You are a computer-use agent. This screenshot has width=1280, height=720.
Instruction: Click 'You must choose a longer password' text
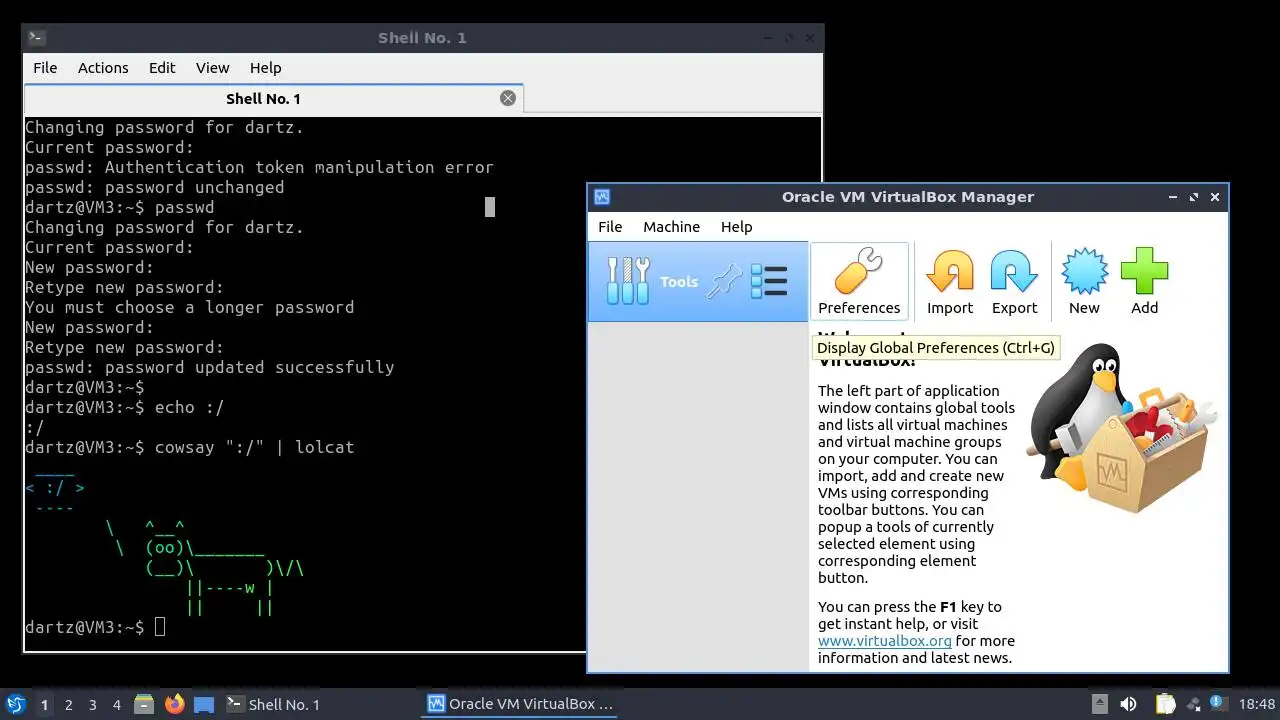pyautogui.click(x=190, y=307)
